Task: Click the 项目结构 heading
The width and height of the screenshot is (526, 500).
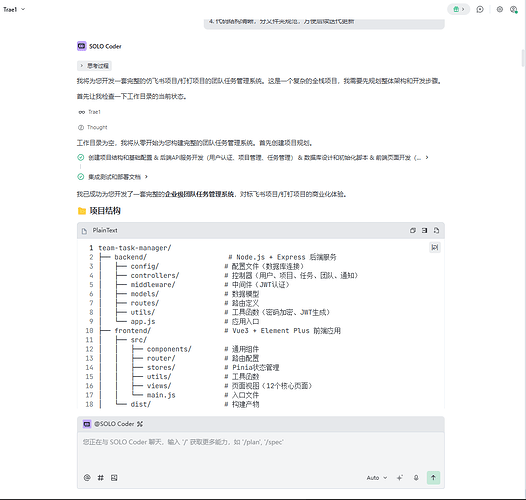Action: tap(105, 211)
